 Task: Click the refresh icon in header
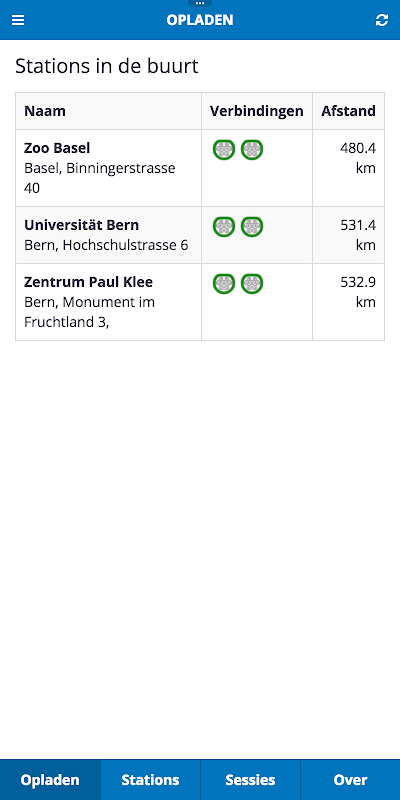(382, 20)
